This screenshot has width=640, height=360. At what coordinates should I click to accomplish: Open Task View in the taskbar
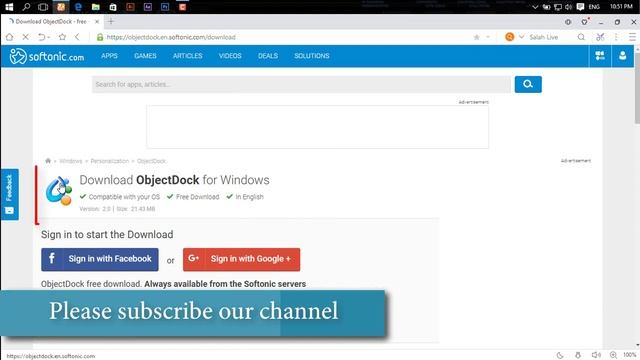(43, 7)
